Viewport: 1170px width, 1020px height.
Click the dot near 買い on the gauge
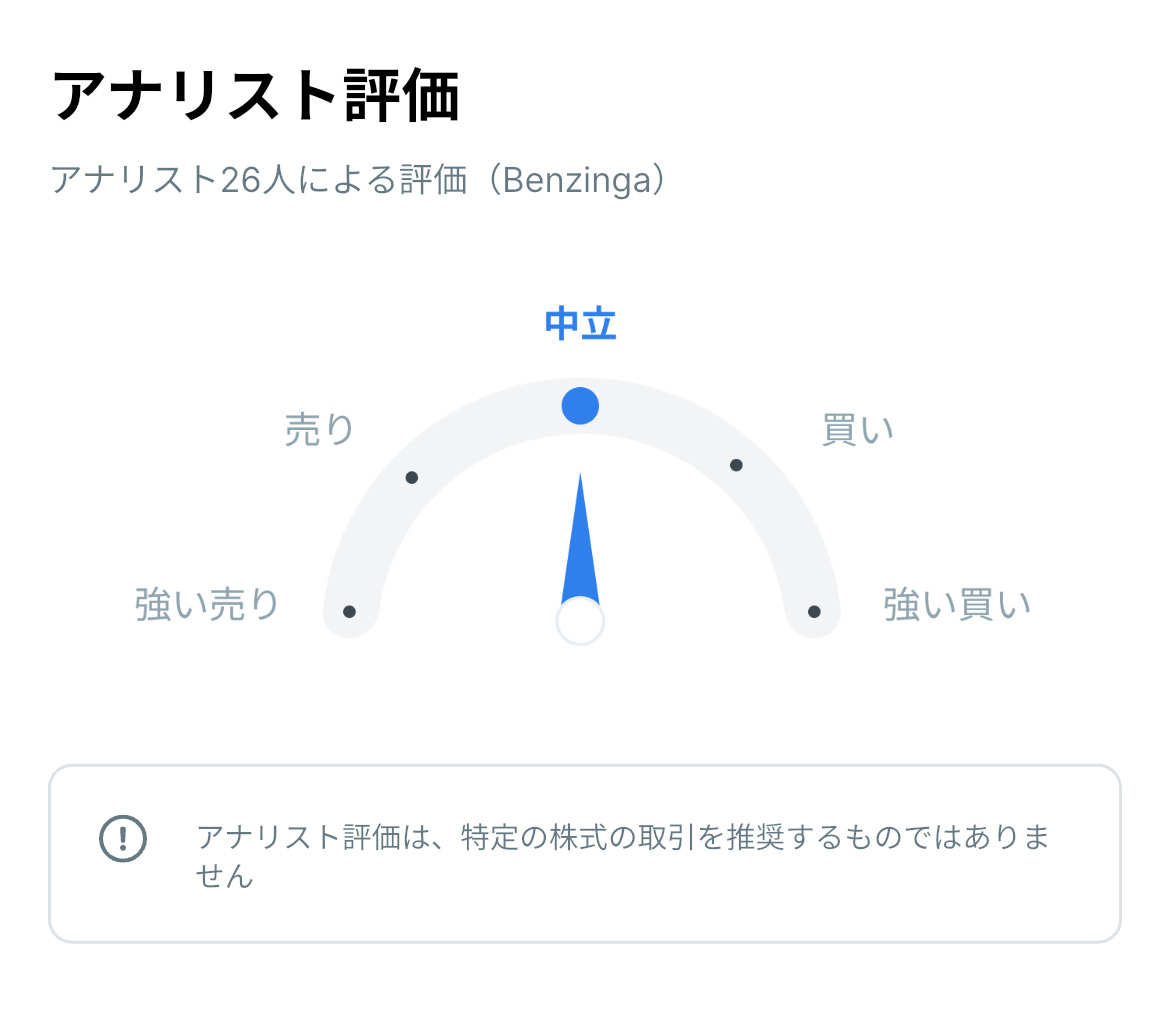pyautogui.click(x=737, y=463)
